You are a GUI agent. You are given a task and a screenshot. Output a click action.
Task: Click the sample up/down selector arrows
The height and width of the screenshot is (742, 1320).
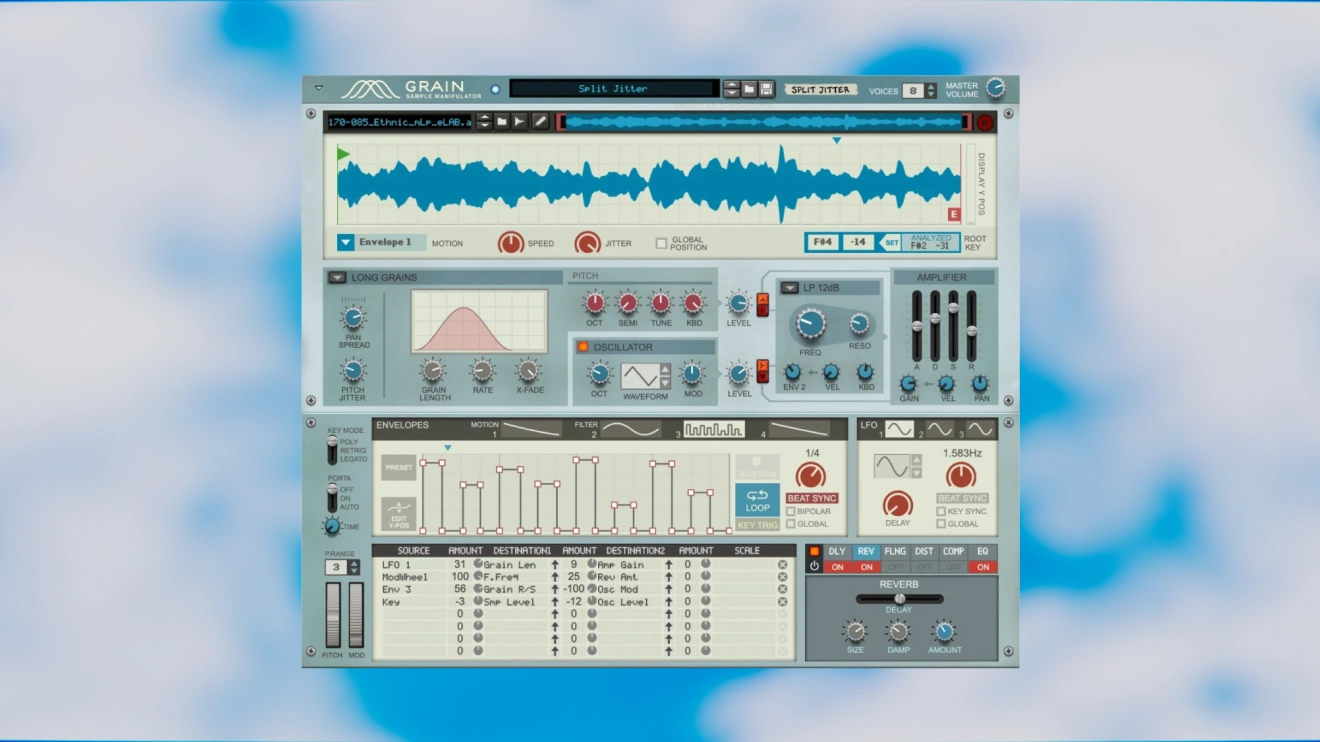click(484, 122)
